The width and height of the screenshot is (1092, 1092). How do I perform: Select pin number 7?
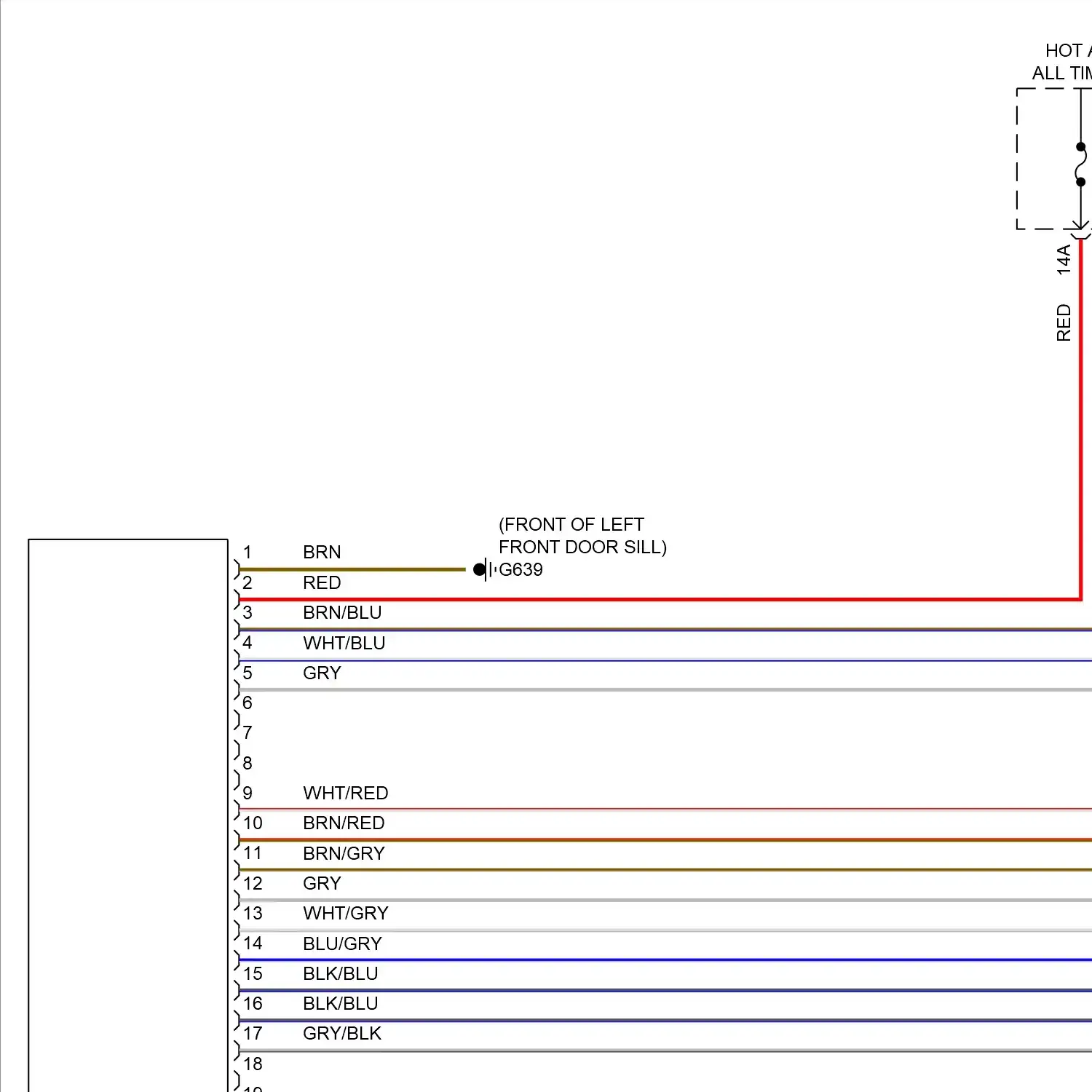pos(248,732)
